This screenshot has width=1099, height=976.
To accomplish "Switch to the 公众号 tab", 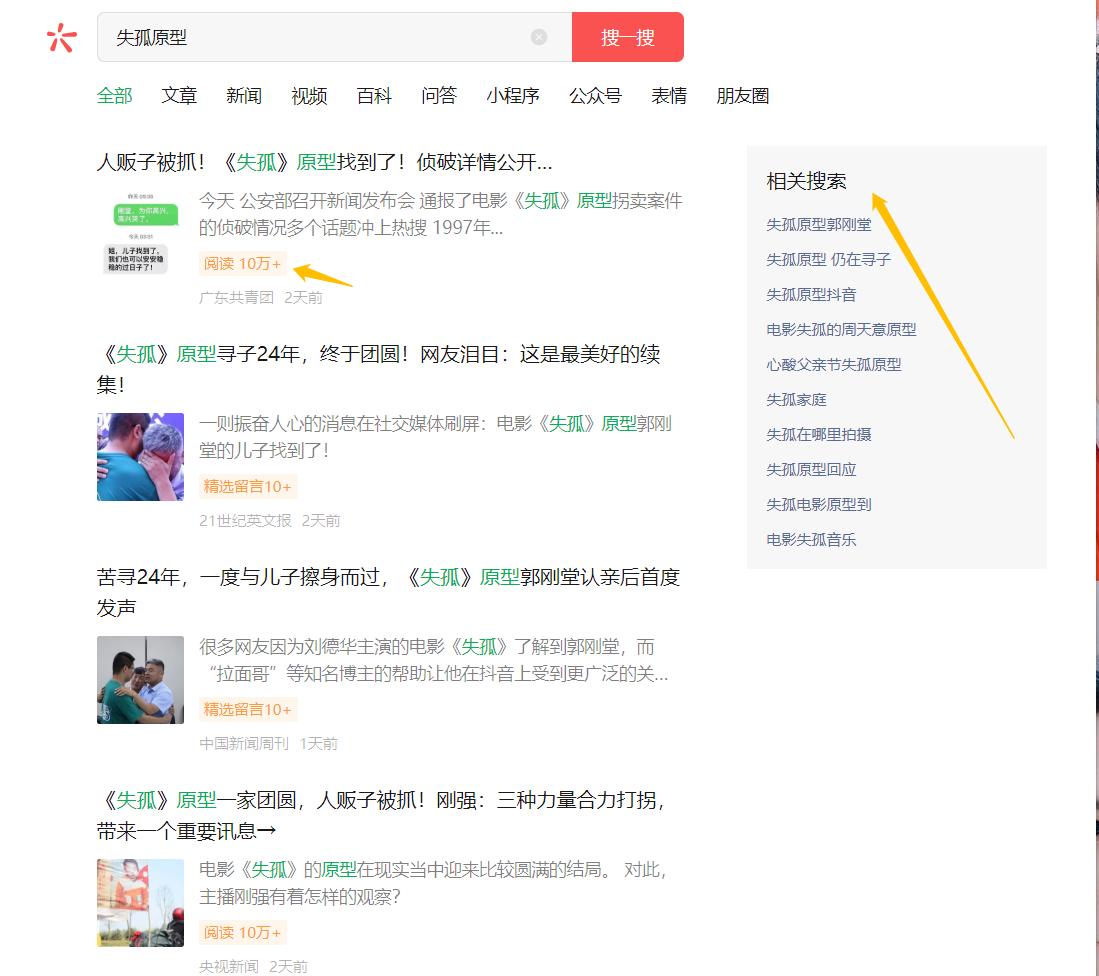I will coord(595,95).
